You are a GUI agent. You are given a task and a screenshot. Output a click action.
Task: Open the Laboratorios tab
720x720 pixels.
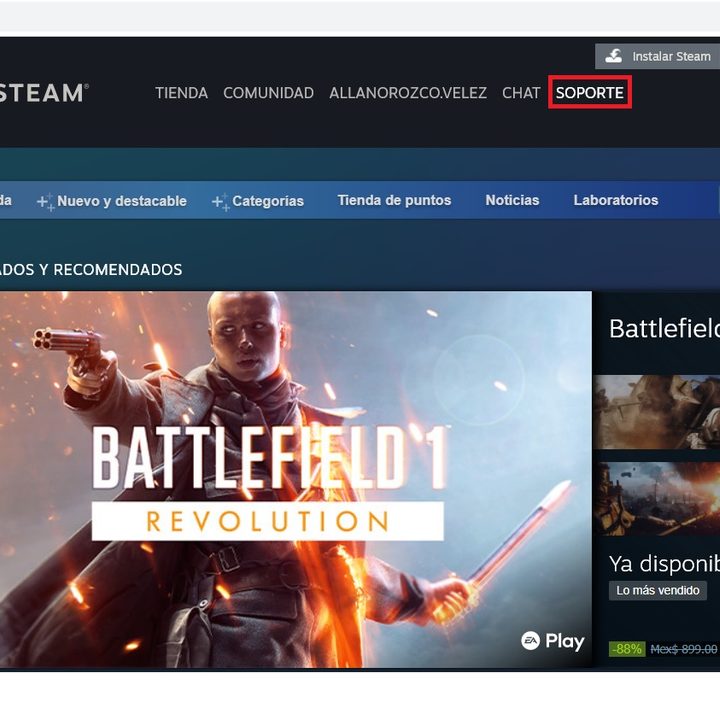pos(616,200)
